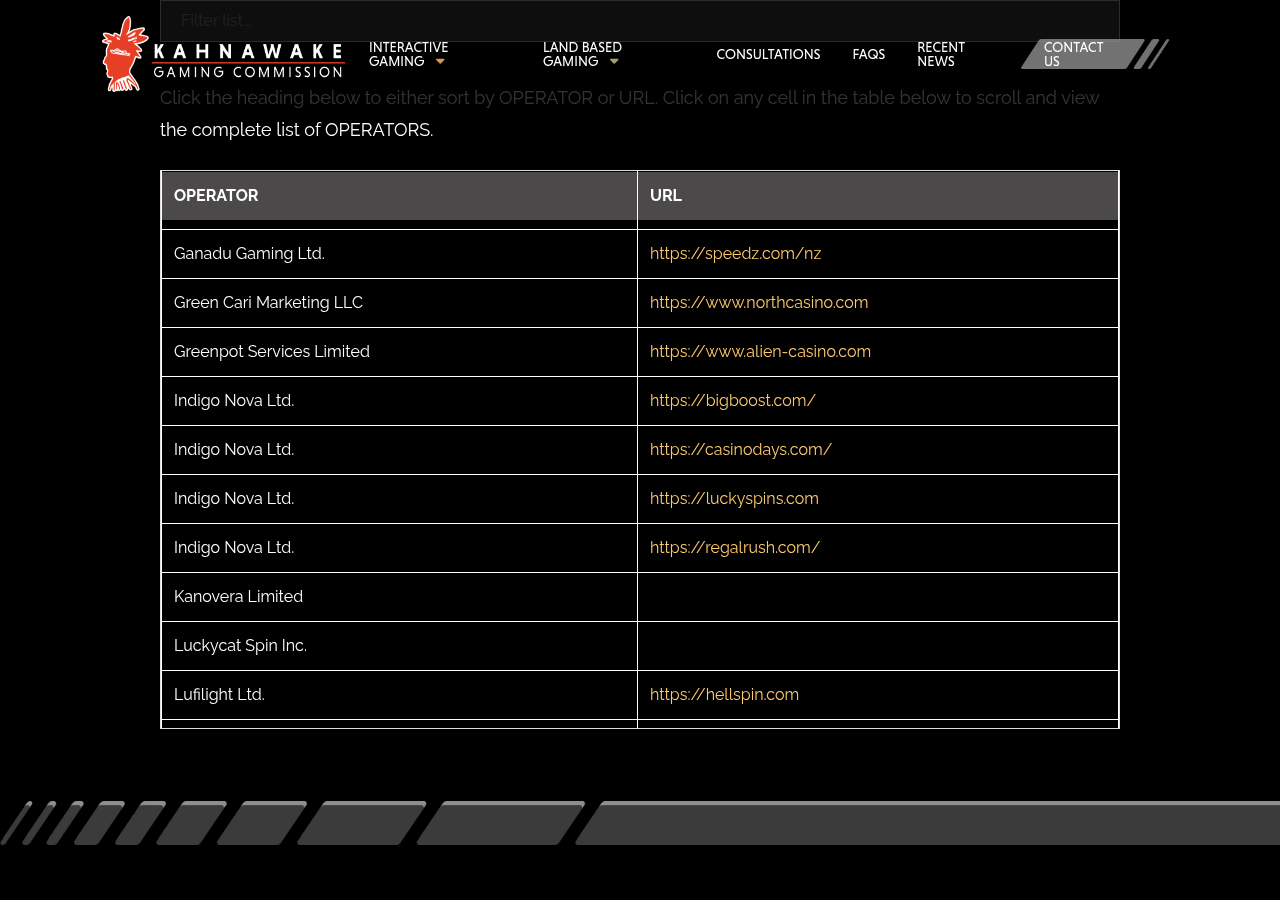Expand the Interactive Gaming dropdown arrow
1280x900 pixels.
pos(440,62)
